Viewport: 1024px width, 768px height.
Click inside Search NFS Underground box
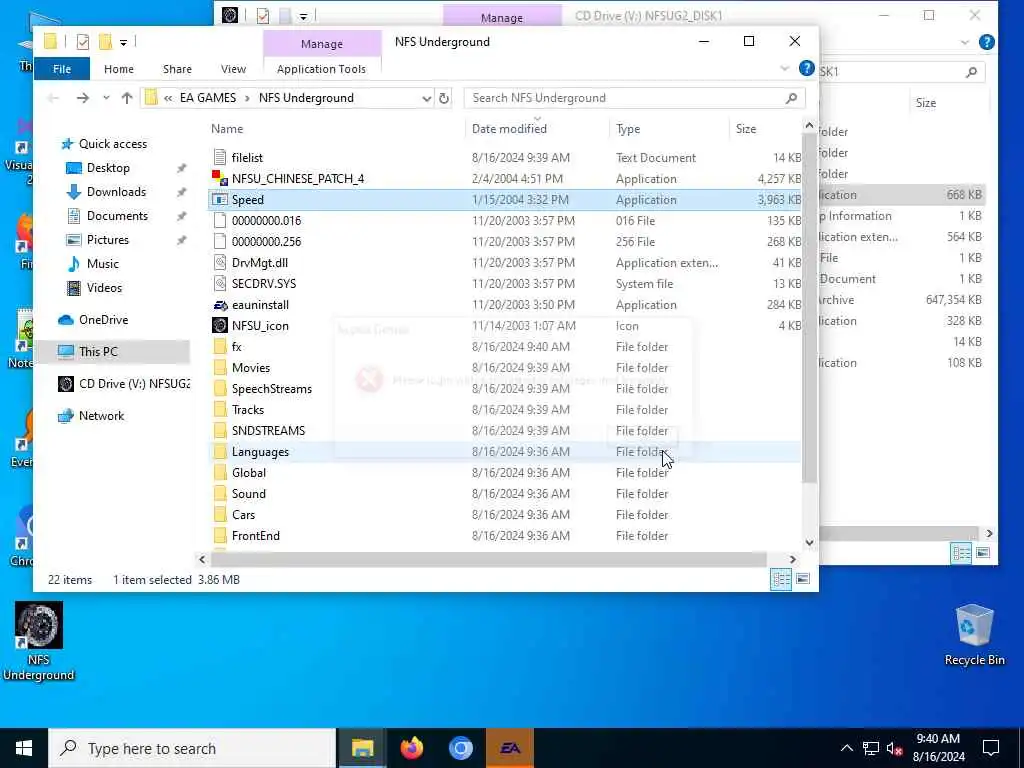(634, 98)
